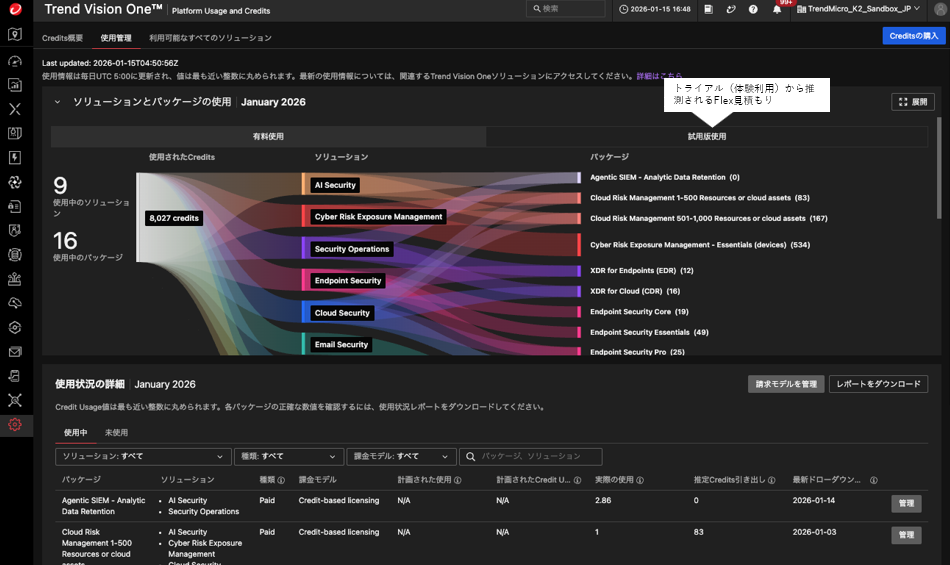Click the Trend Micro logo icon

15,8
